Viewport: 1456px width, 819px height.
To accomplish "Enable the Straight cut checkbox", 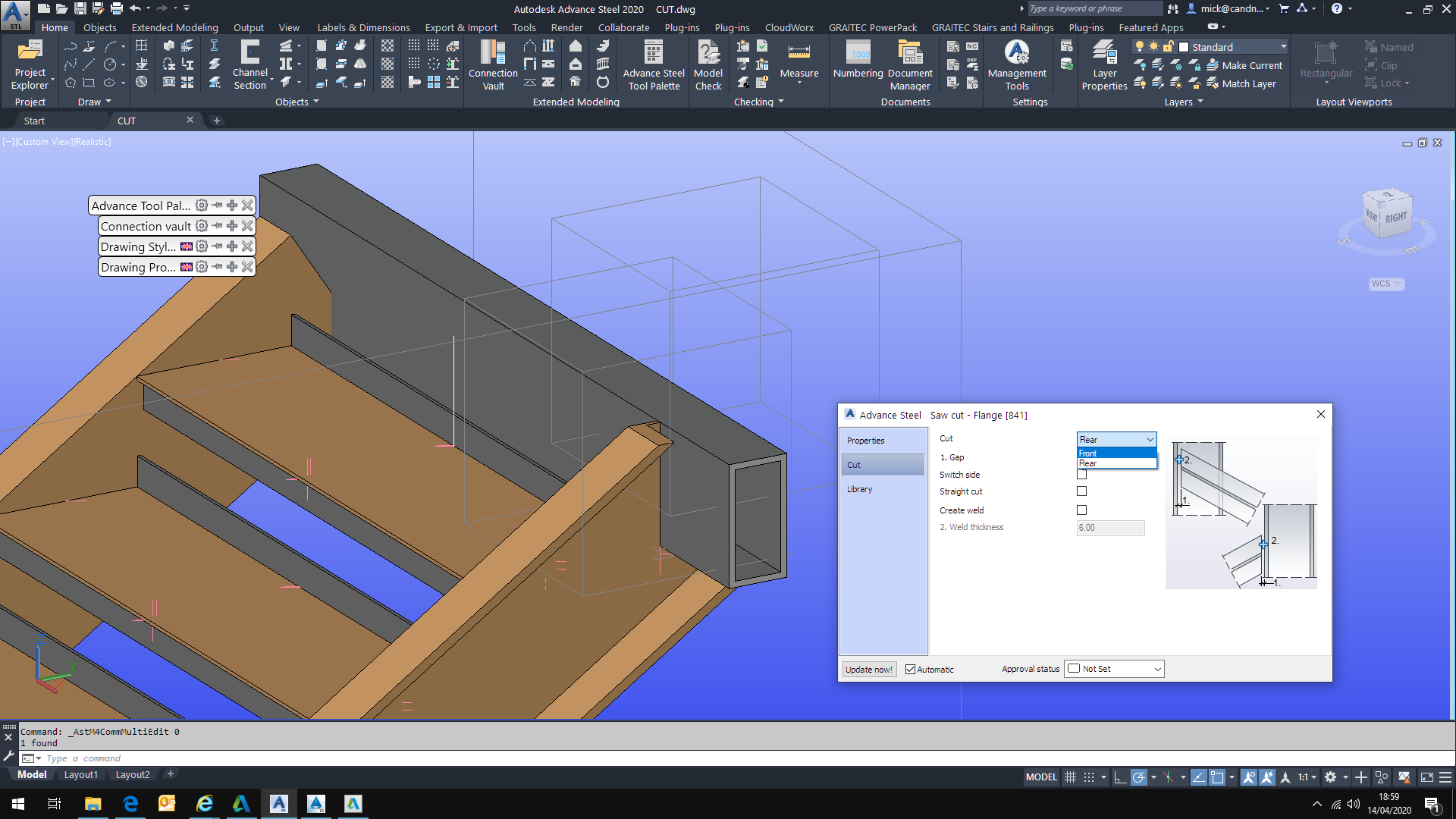I will click(x=1081, y=491).
